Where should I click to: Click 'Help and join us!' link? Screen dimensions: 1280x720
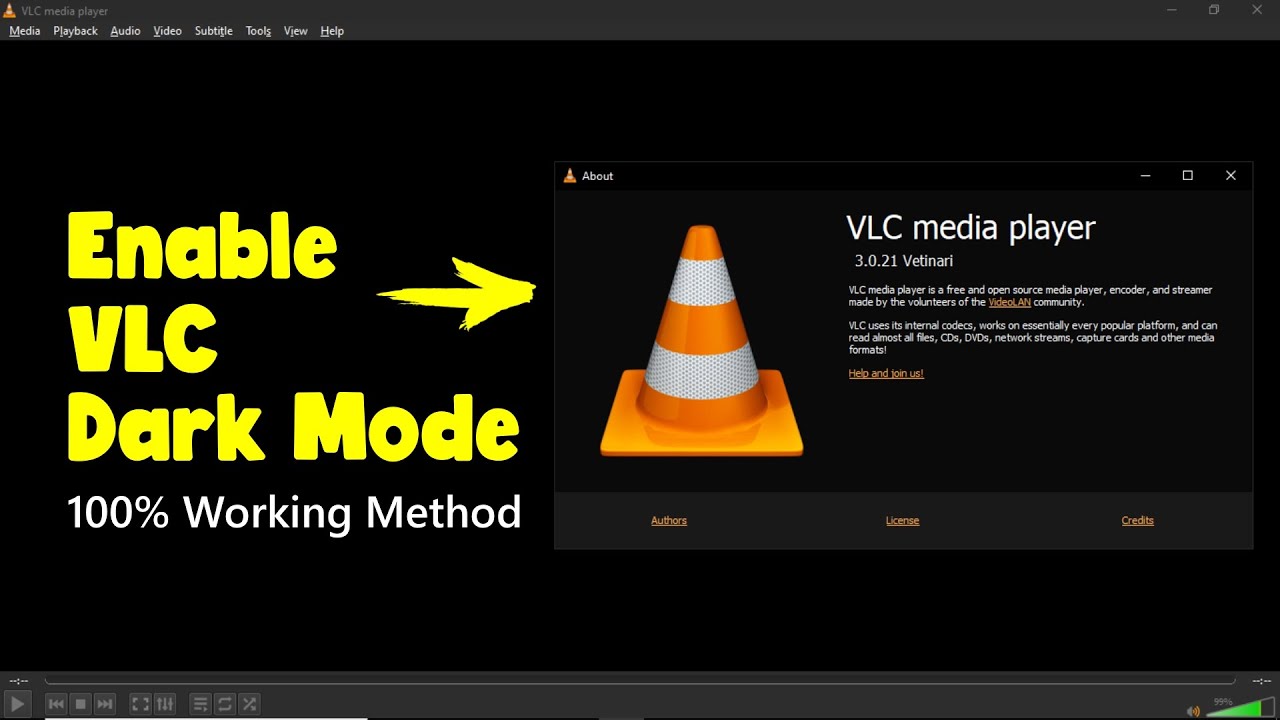click(886, 373)
